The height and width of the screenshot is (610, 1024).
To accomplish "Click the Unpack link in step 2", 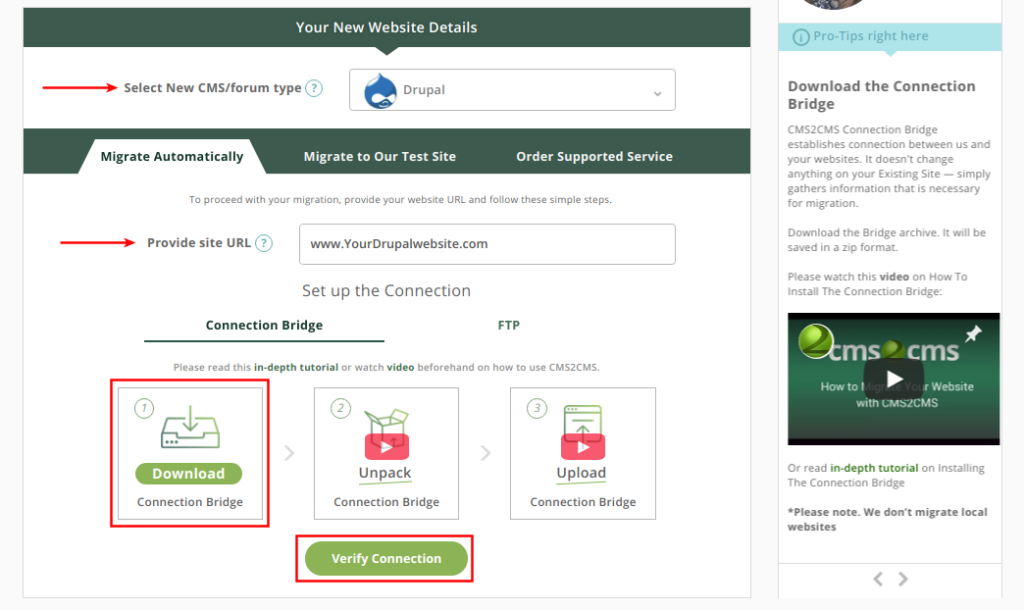I will pos(385,473).
